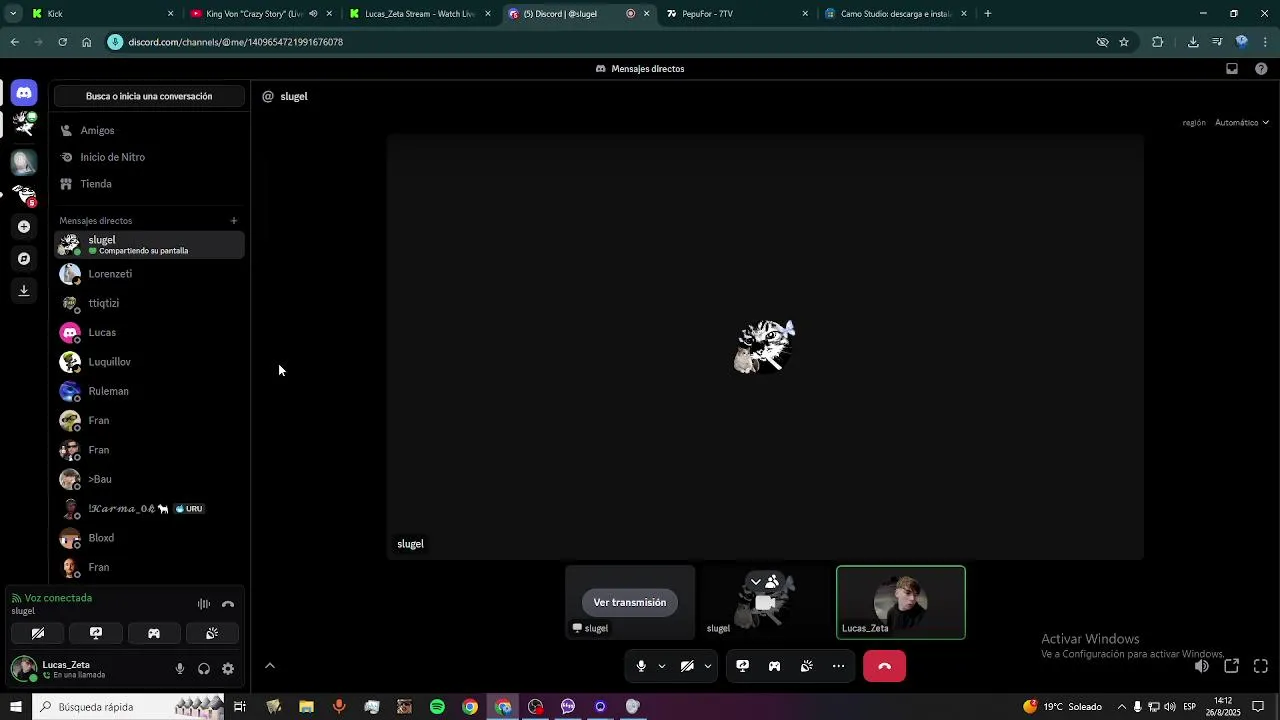This screenshot has width=1280, height=720.
Task: Share screen button in voice panel
Action: (x=96, y=633)
